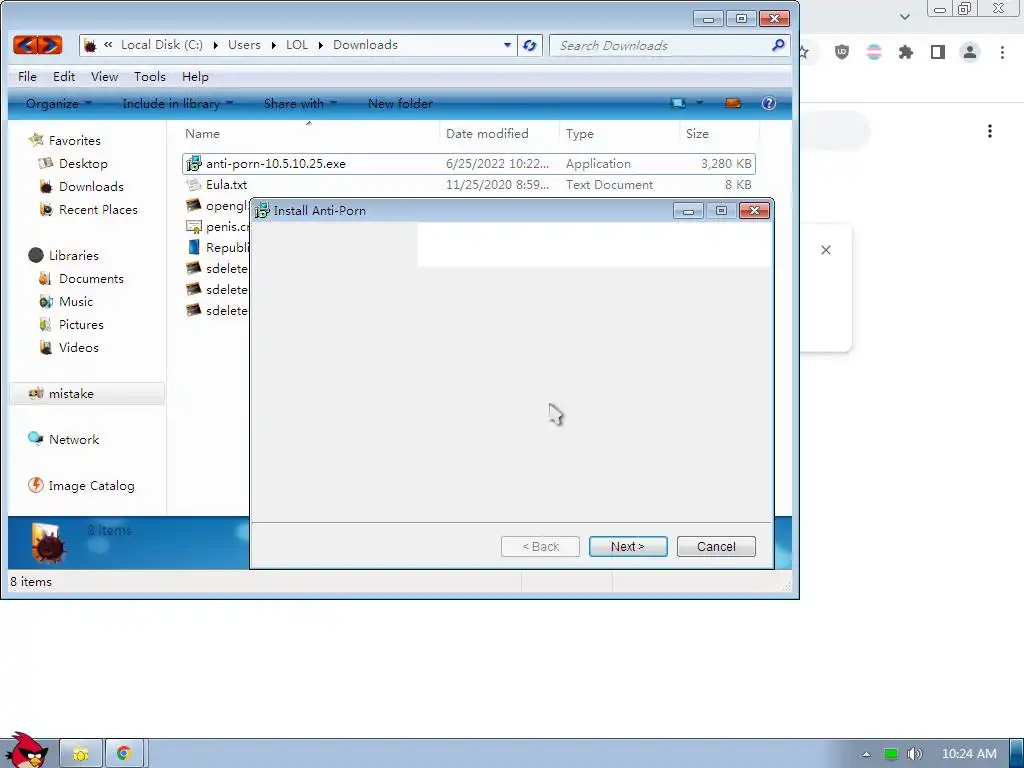The height and width of the screenshot is (768, 1024).
Task: Click the Pictures library icon
Action: [x=46, y=325]
